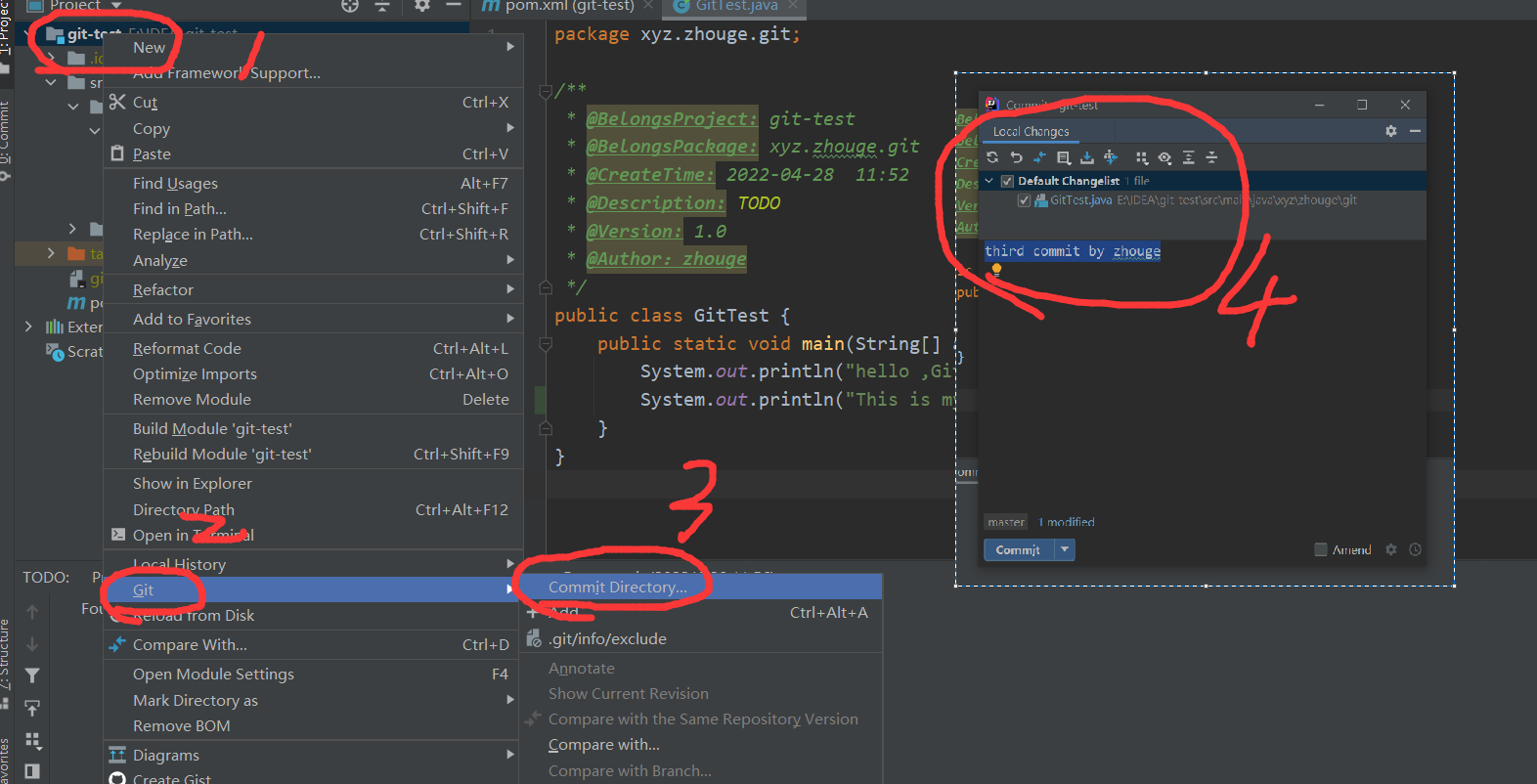This screenshot has width=1537, height=784.
Task: Select Commit Directory... in Git submenu
Action: pyautogui.click(x=700, y=587)
